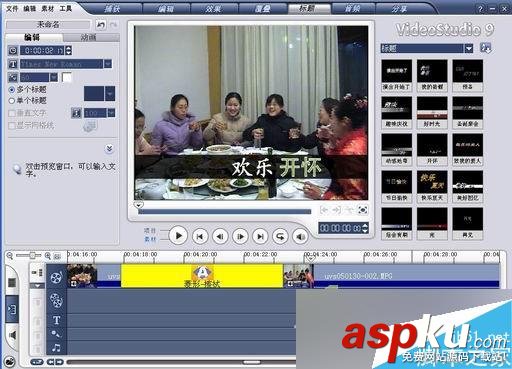This screenshot has height=369, width=512.
Task: Open the line spacing 100 dropdown
Action: (112, 113)
